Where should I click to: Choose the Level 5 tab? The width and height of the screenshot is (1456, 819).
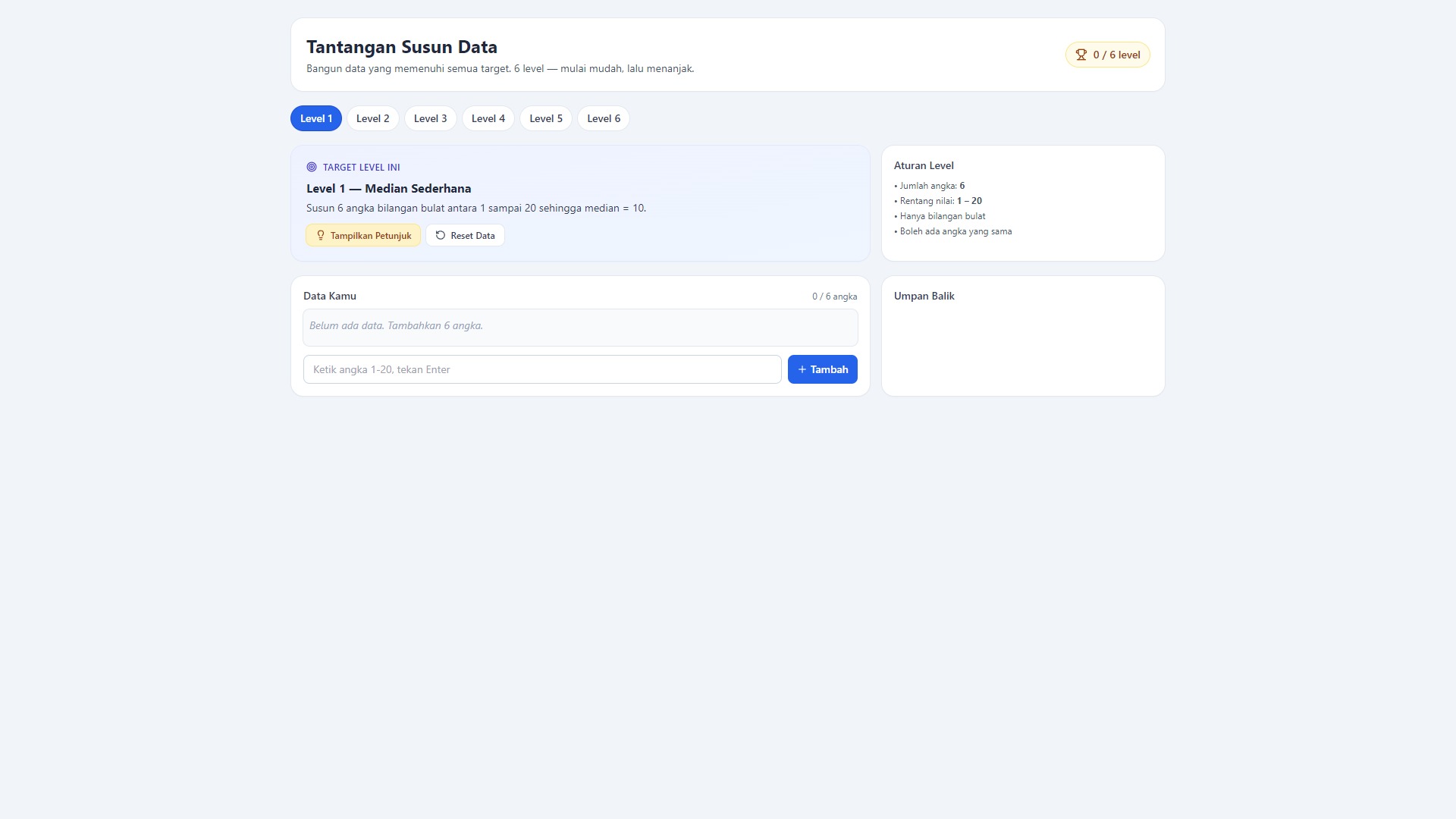point(546,118)
